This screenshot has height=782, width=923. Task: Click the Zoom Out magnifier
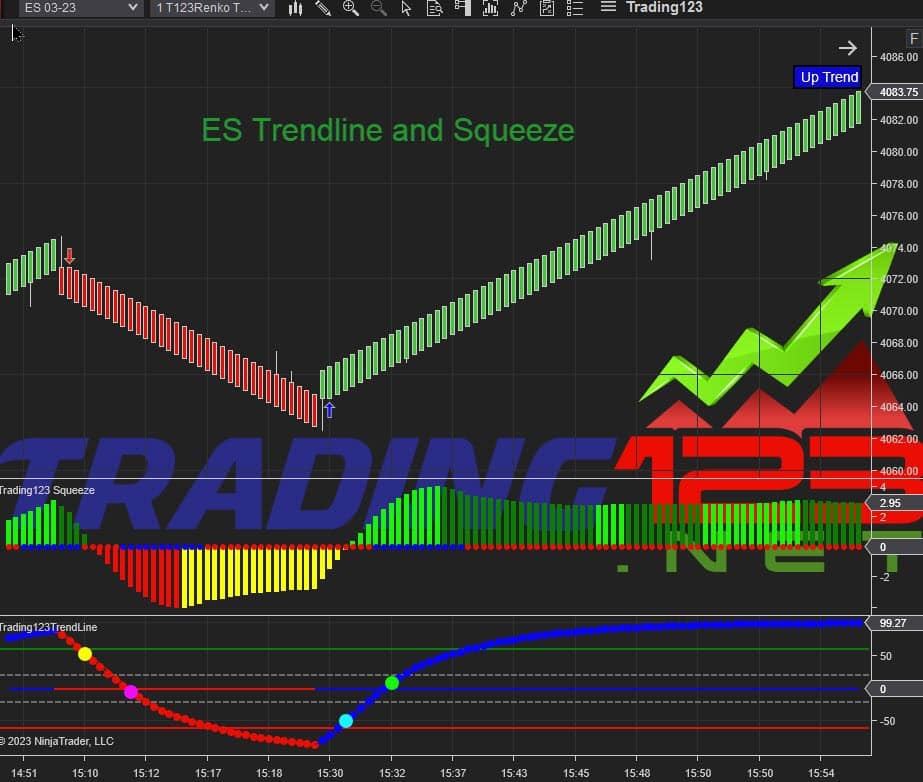tap(379, 8)
